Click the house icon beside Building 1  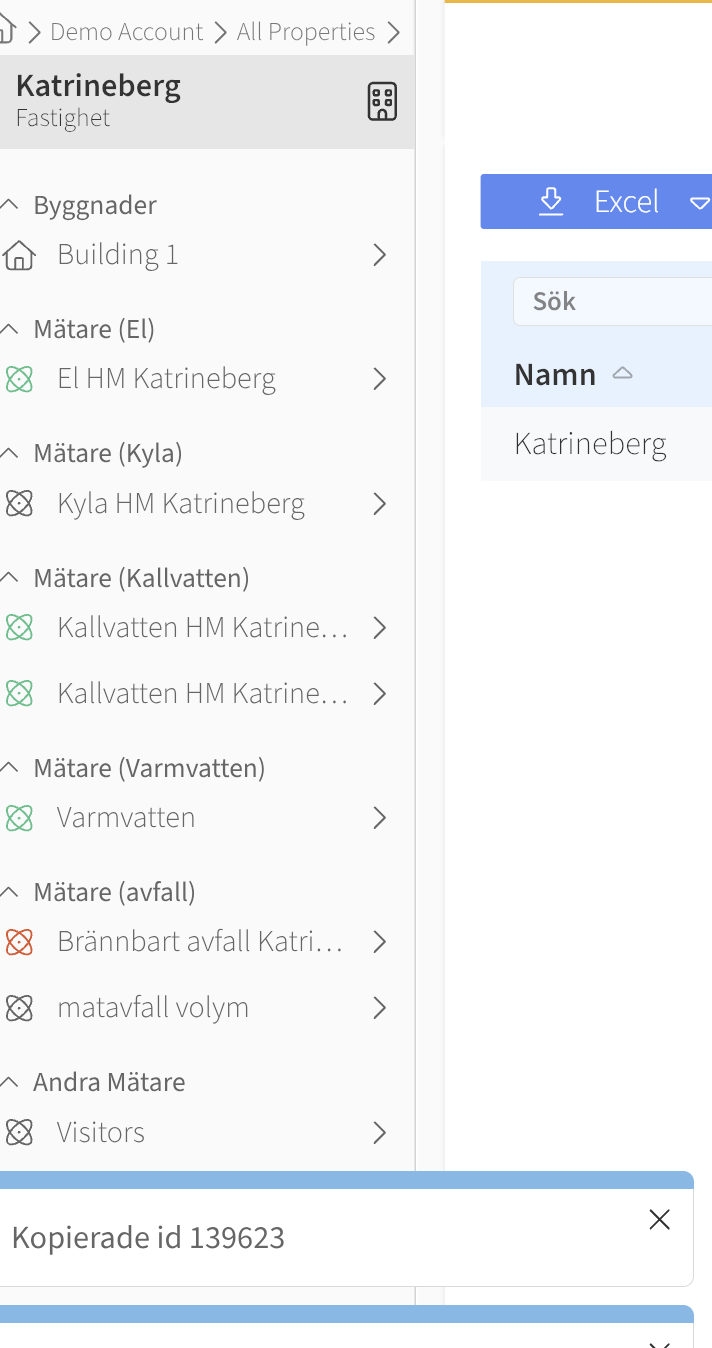click(19, 255)
